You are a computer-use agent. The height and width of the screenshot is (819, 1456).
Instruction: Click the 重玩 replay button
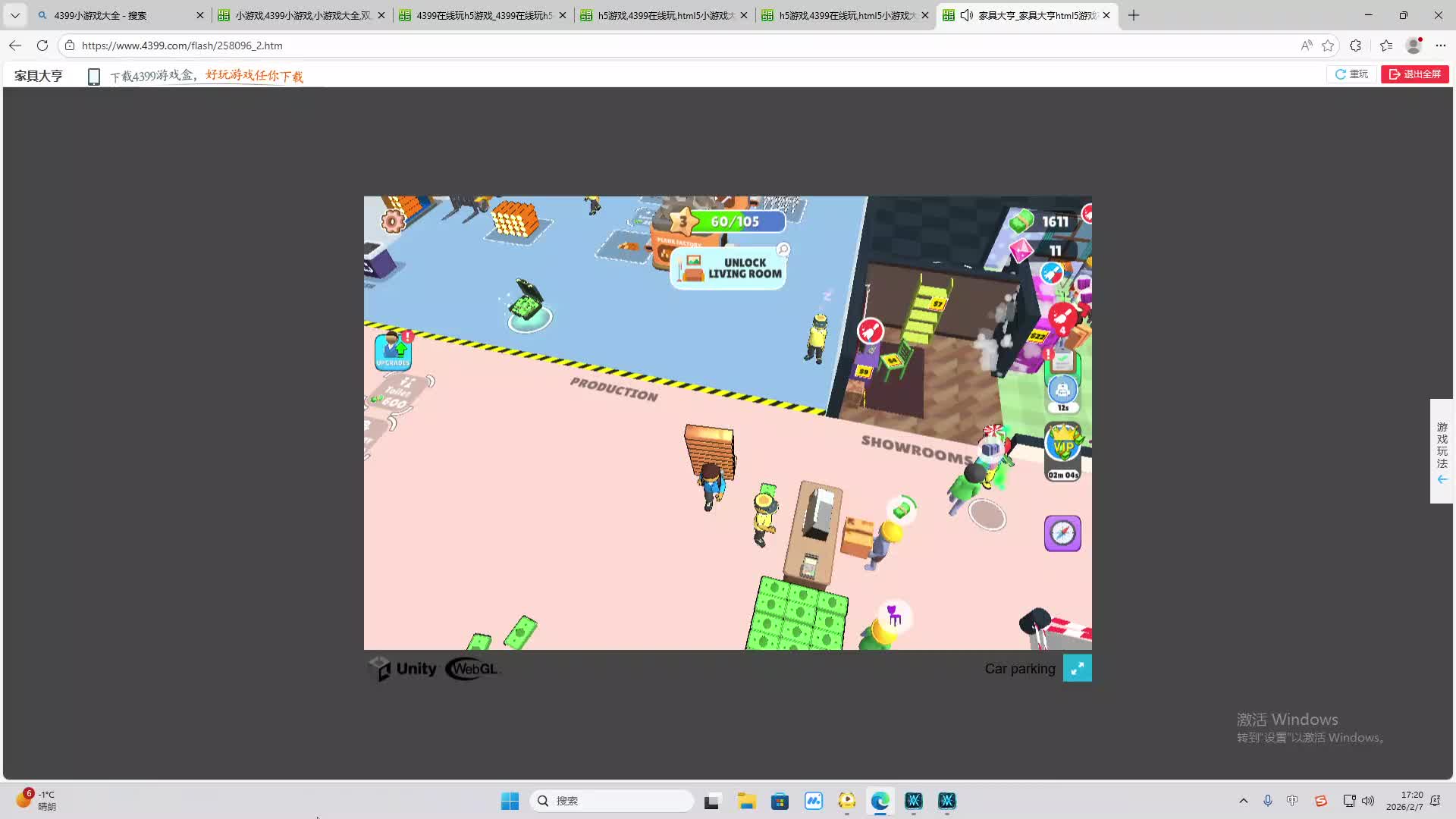click(1351, 74)
